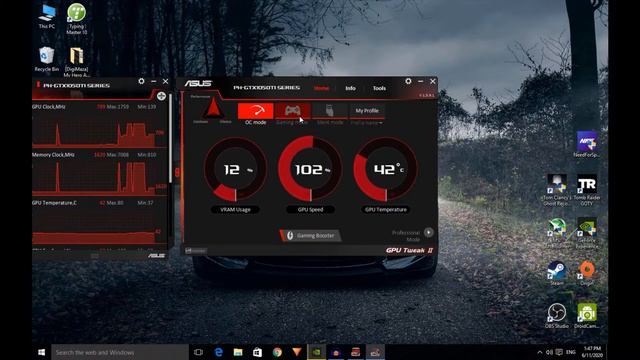640x360 pixels.
Task: Launch Google Chrome from the taskbar
Action: tap(277, 352)
